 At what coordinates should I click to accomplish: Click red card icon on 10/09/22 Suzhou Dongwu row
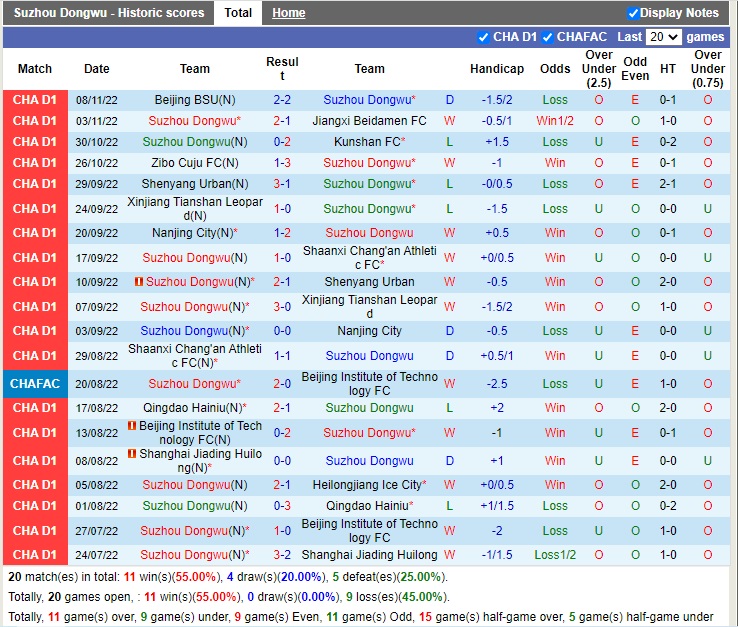point(139,281)
